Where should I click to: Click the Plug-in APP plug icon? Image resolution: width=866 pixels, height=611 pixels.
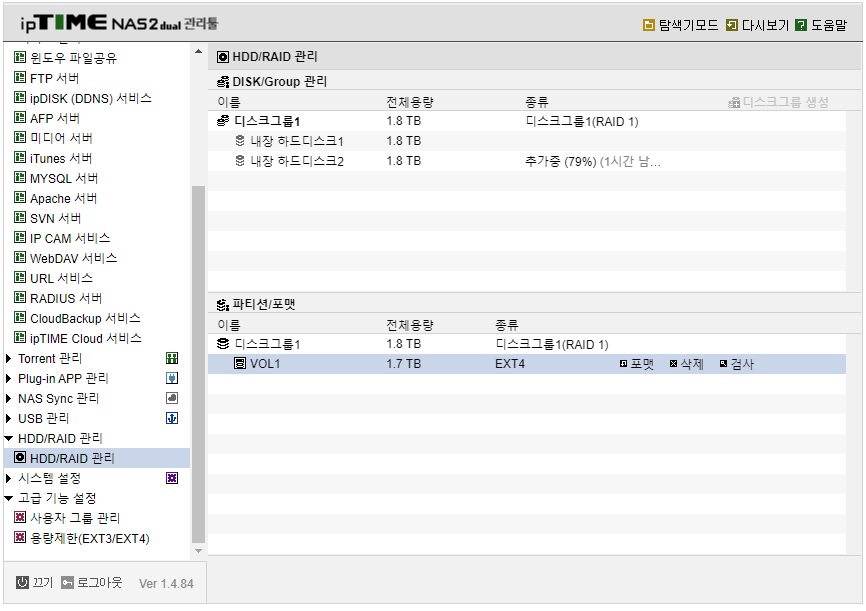click(172, 378)
